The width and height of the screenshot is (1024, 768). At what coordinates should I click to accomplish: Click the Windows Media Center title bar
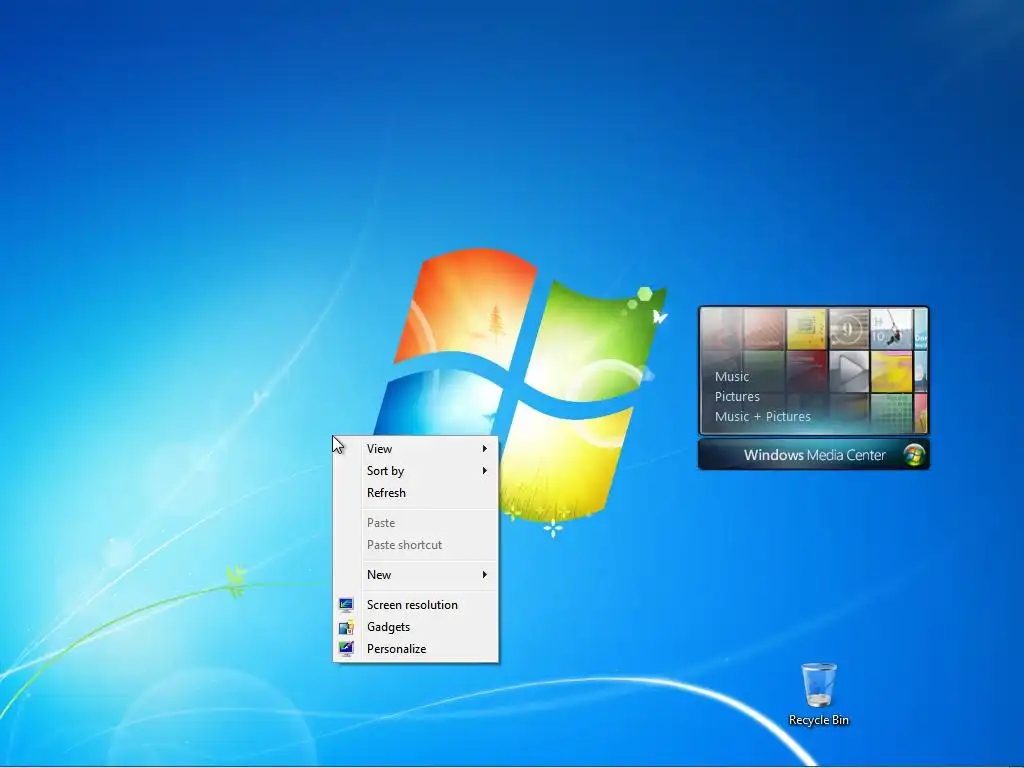coord(814,455)
